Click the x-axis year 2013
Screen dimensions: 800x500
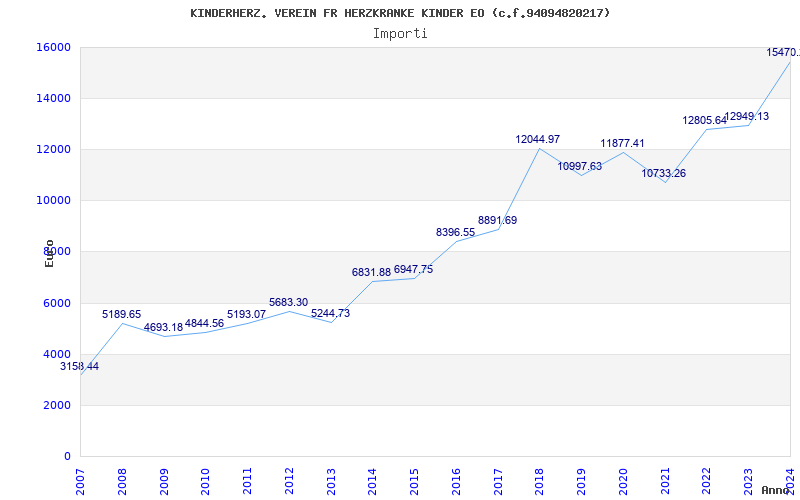click(x=331, y=482)
